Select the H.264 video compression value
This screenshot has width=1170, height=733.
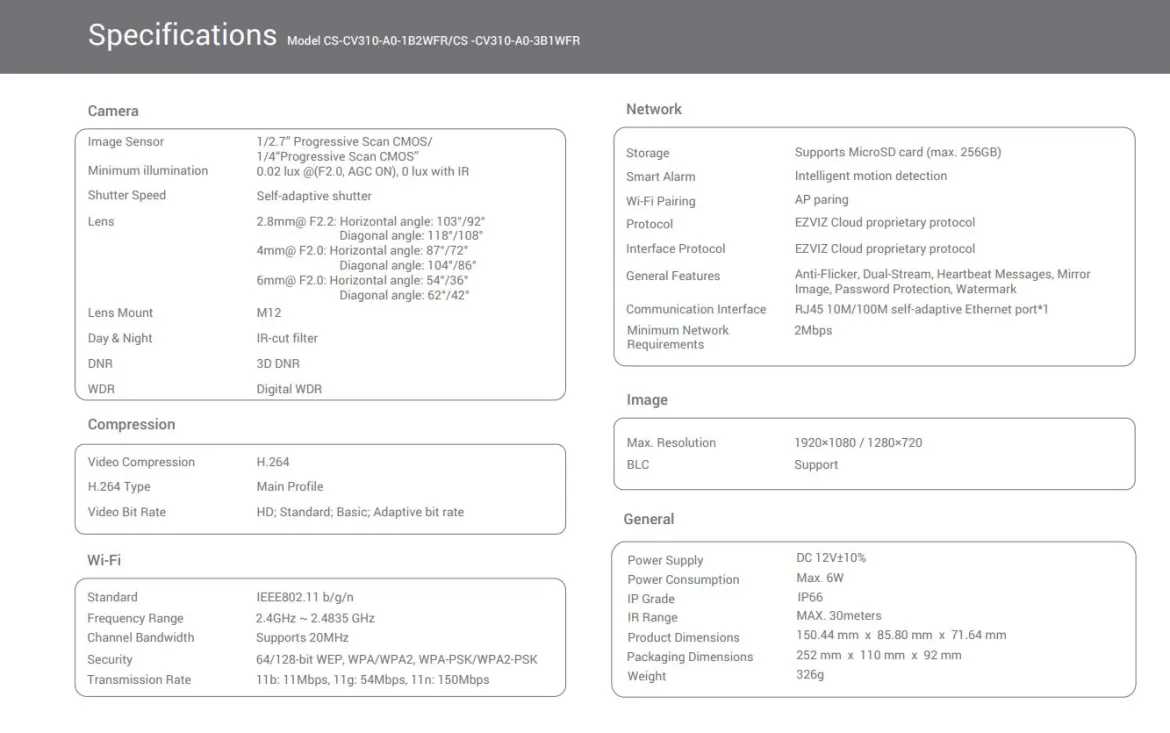tap(272, 462)
